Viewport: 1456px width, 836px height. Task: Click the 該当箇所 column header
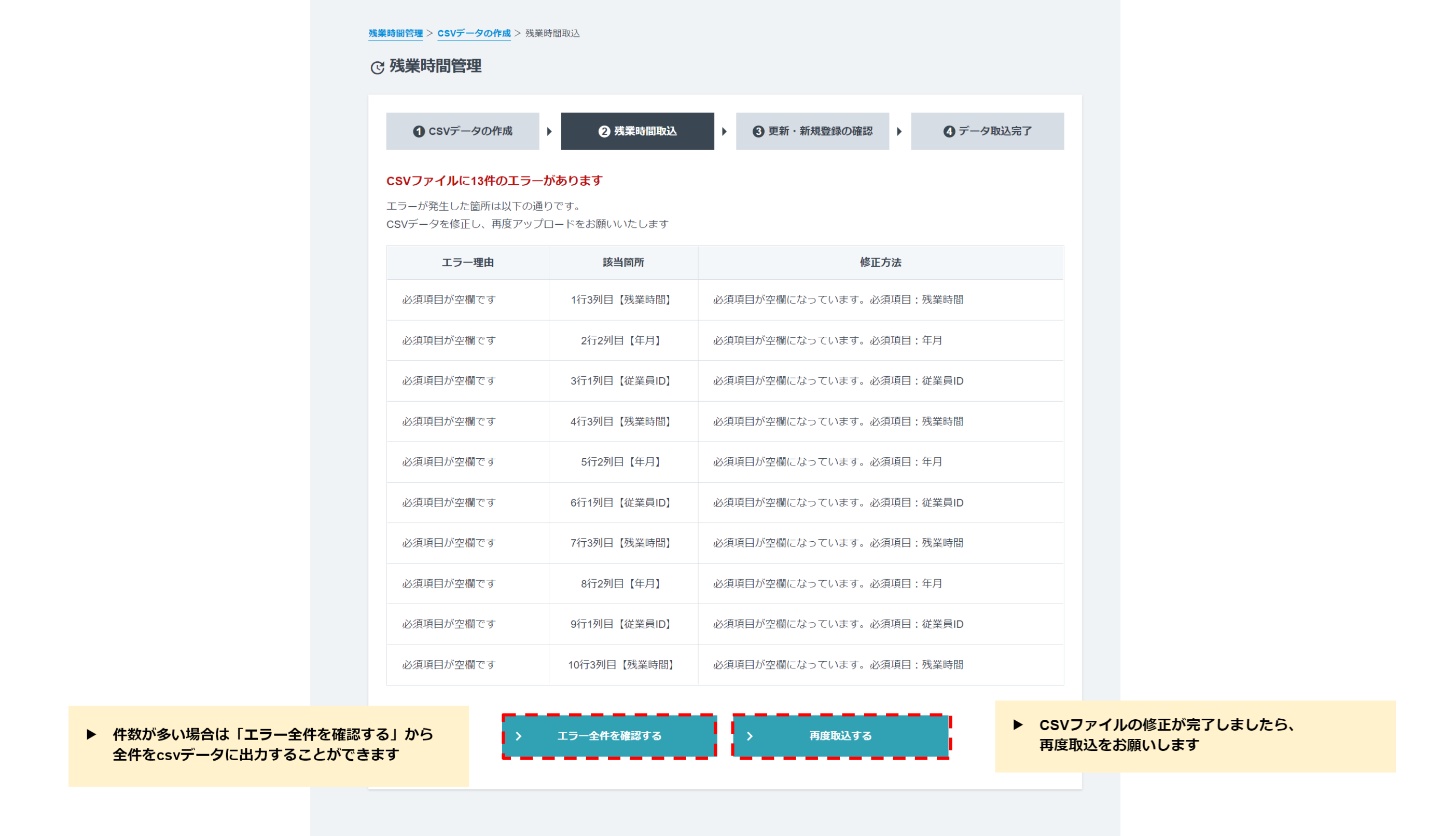pyautogui.click(x=623, y=263)
